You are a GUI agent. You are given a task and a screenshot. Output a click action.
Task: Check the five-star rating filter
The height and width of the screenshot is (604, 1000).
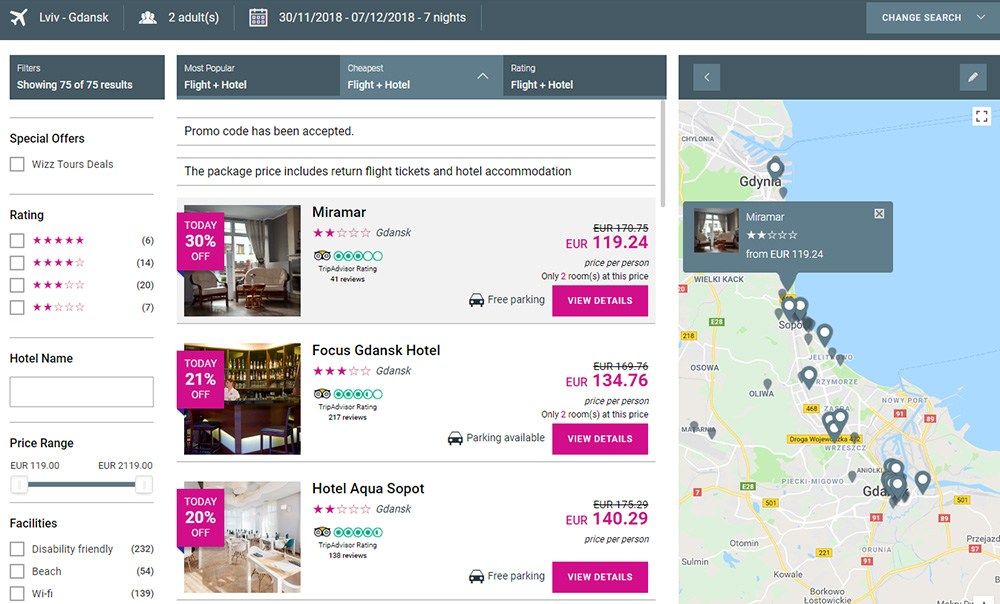click(17, 241)
